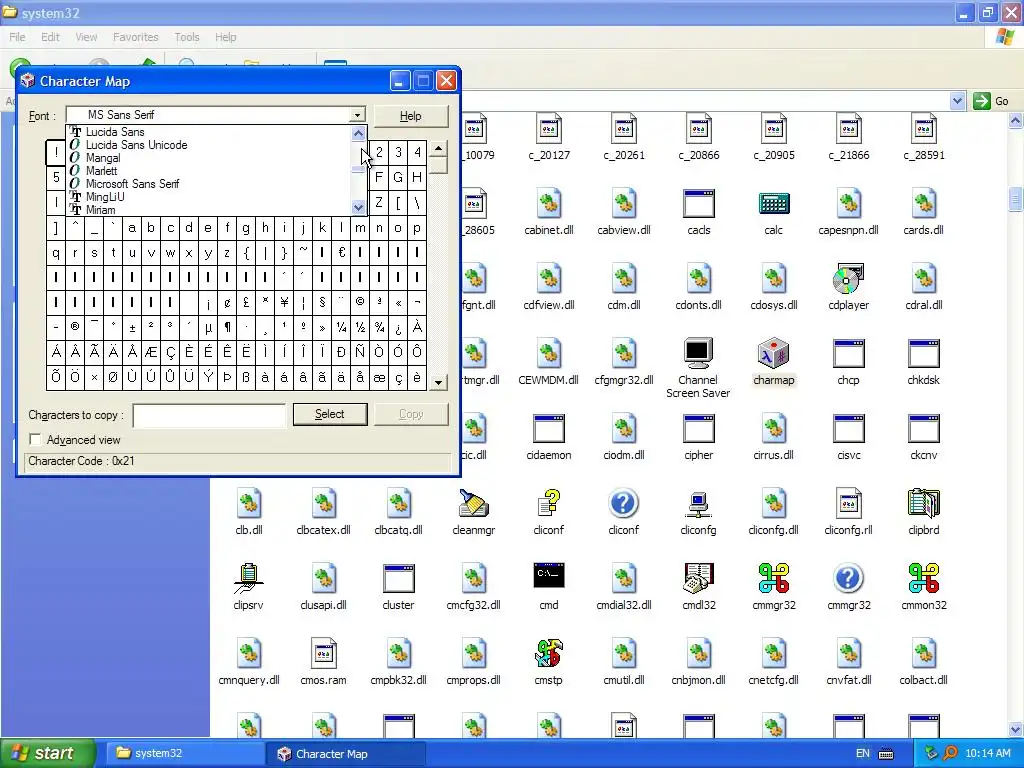
Task: Choose Lucida Sans Unicode font
Action: tap(136, 145)
